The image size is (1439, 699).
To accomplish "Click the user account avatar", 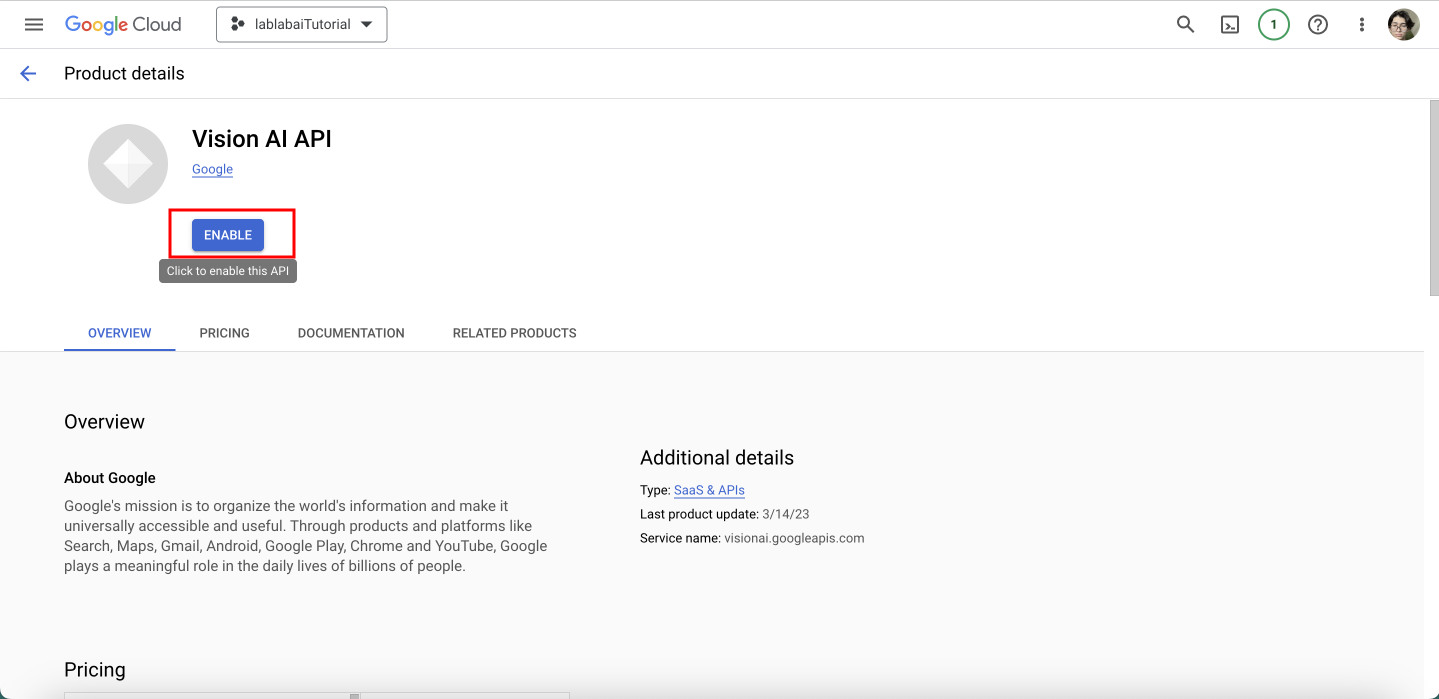I will click(1403, 25).
